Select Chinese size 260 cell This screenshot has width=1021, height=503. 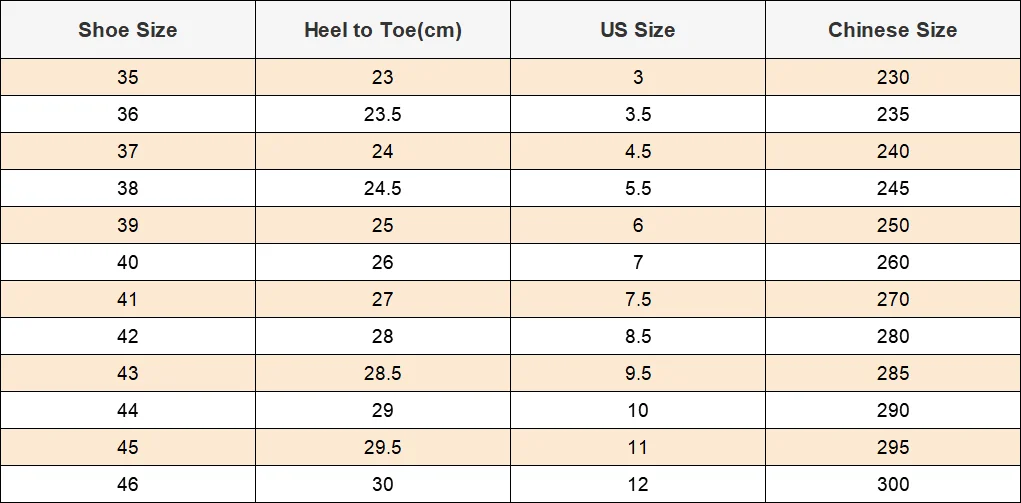point(893,262)
